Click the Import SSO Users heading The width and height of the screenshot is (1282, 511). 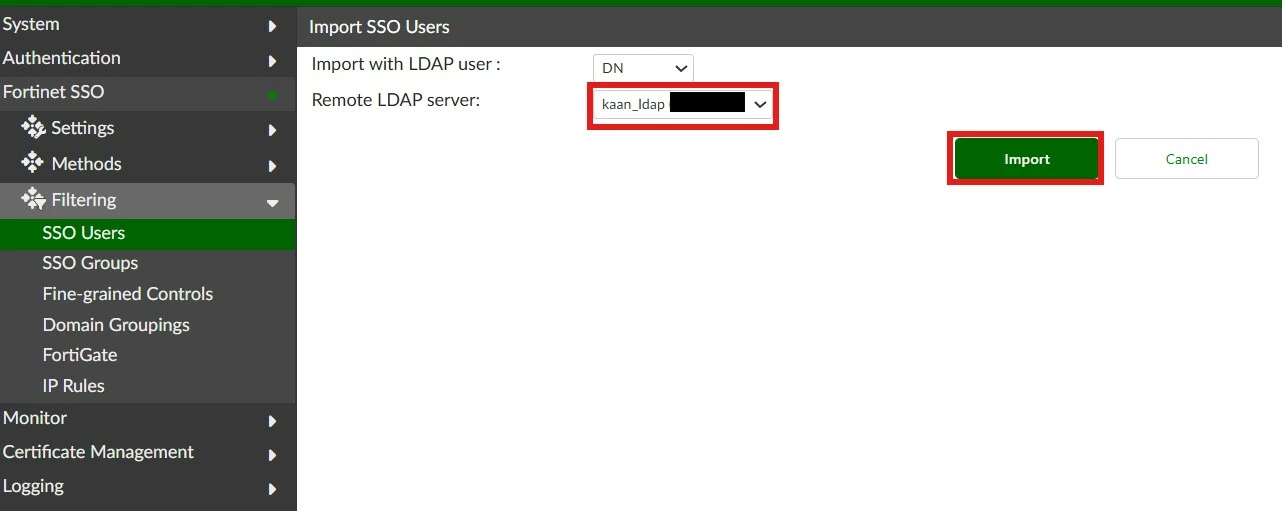pyautogui.click(x=379, y=27)
